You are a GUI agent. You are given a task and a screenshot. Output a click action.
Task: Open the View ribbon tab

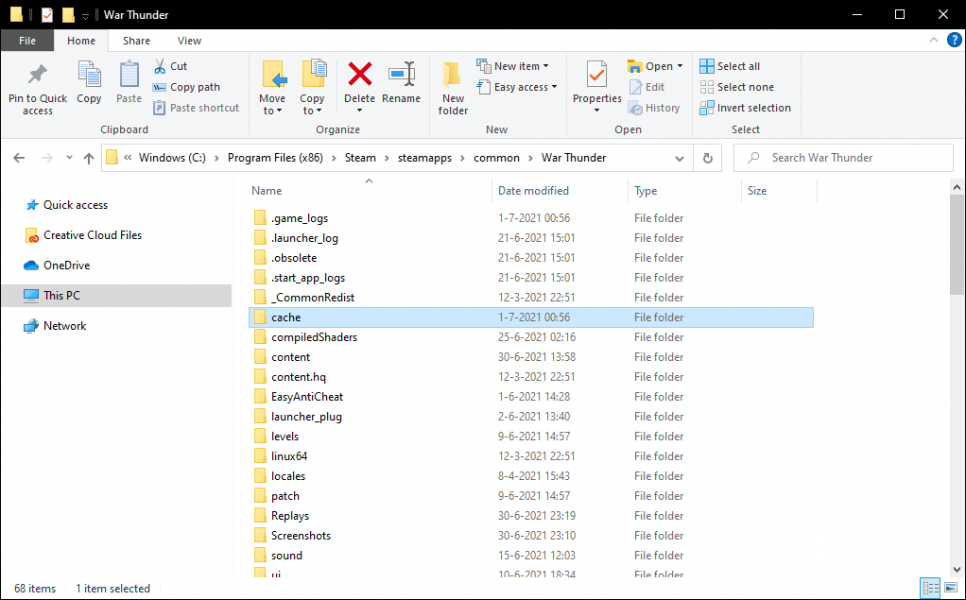click(x=189, y=41)
